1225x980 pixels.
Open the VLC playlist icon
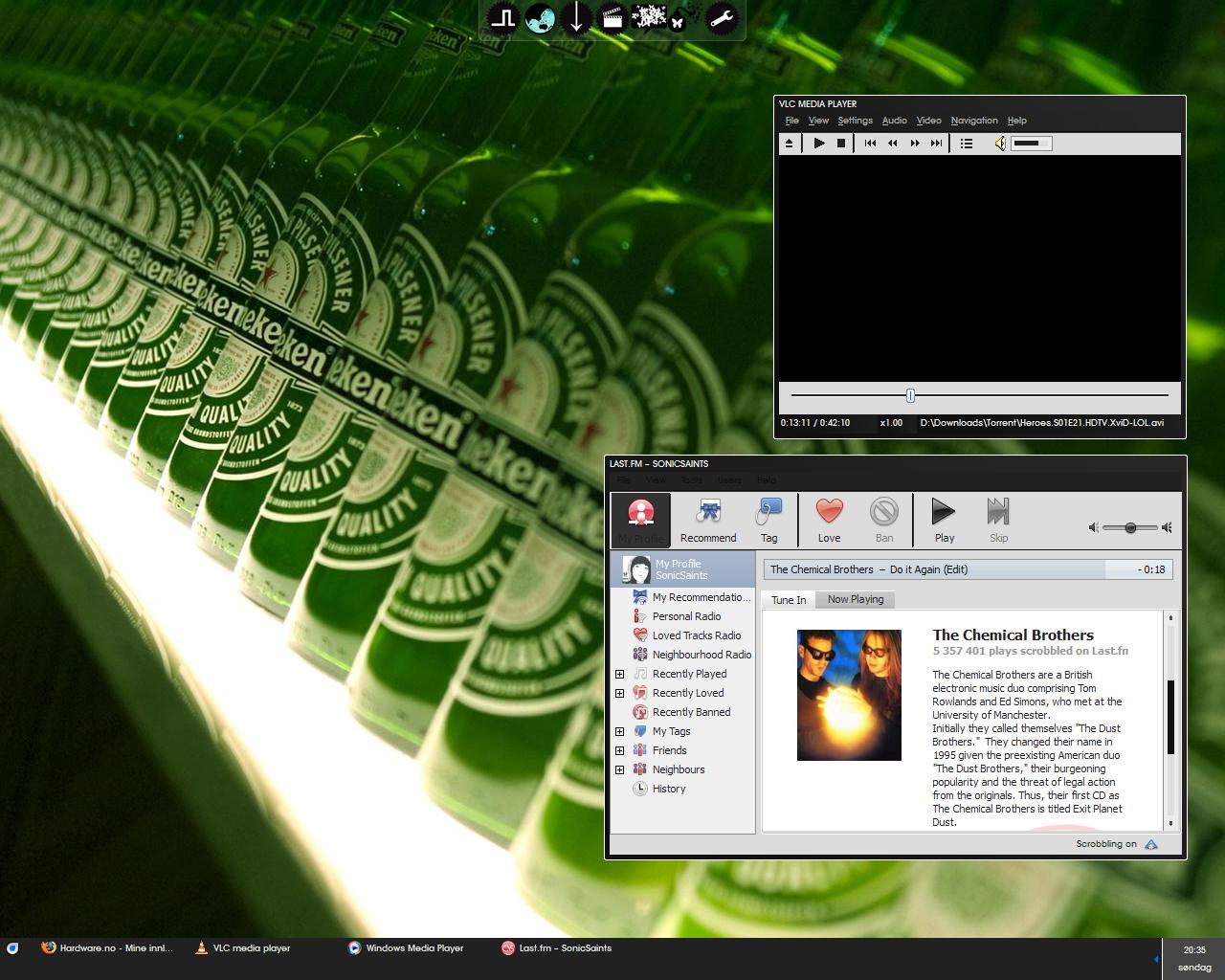coord(967,144)
